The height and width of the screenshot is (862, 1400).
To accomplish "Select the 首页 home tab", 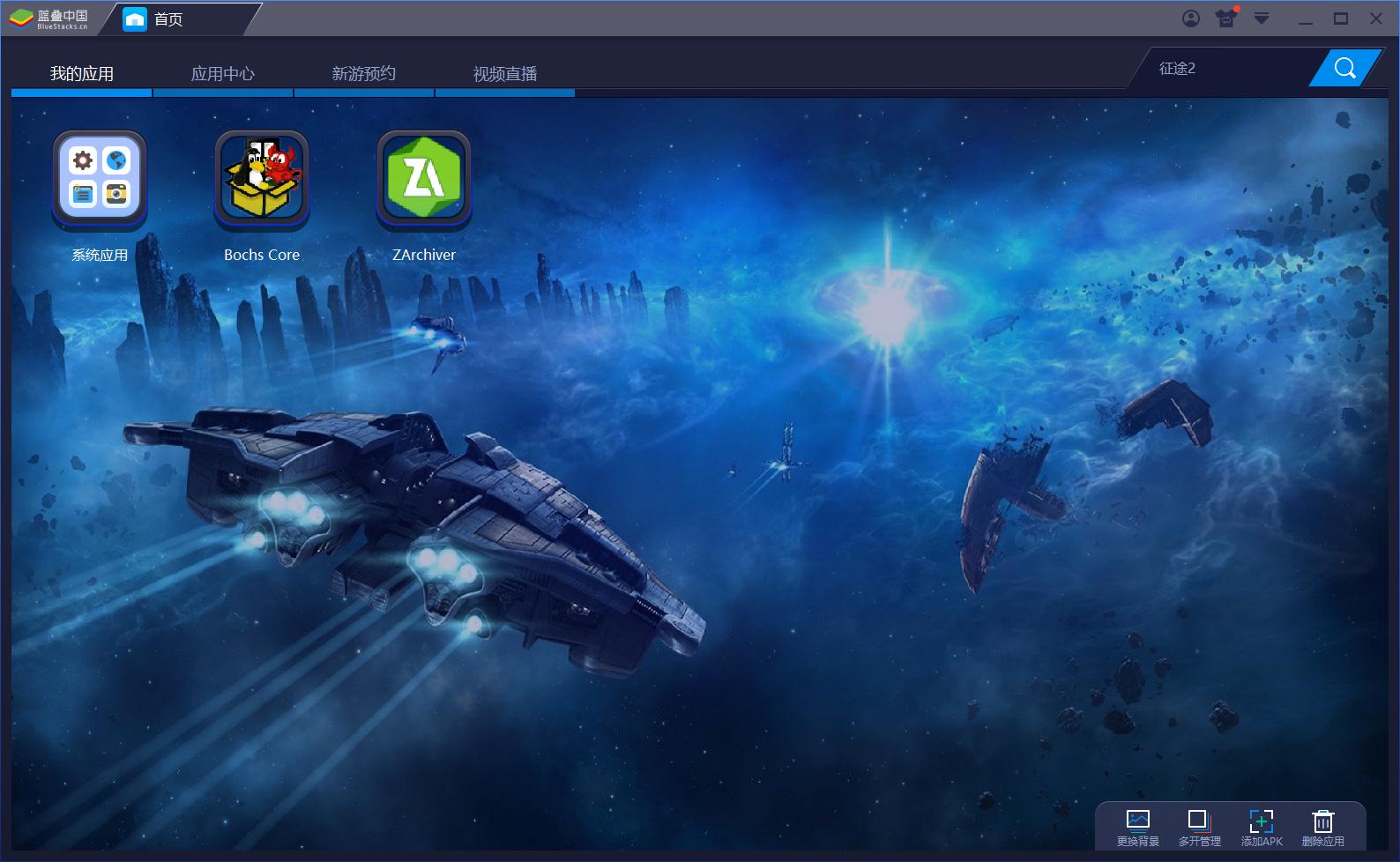I will [x=168, y=19].
